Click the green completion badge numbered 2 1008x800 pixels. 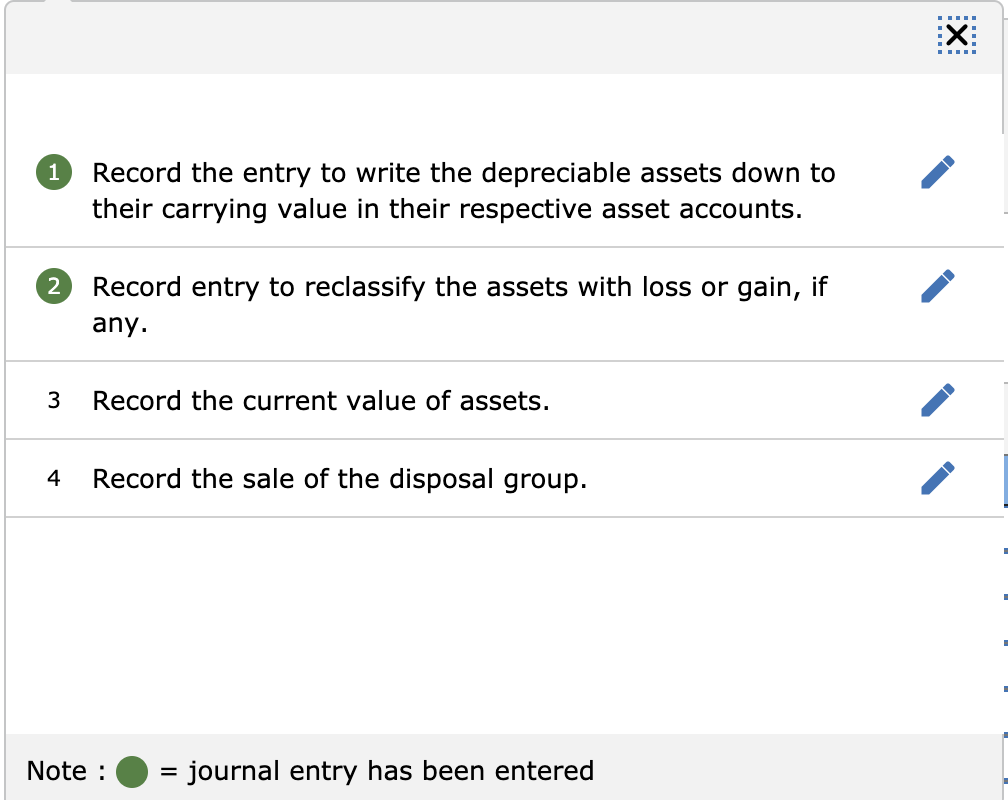click(x=52, y=287)
